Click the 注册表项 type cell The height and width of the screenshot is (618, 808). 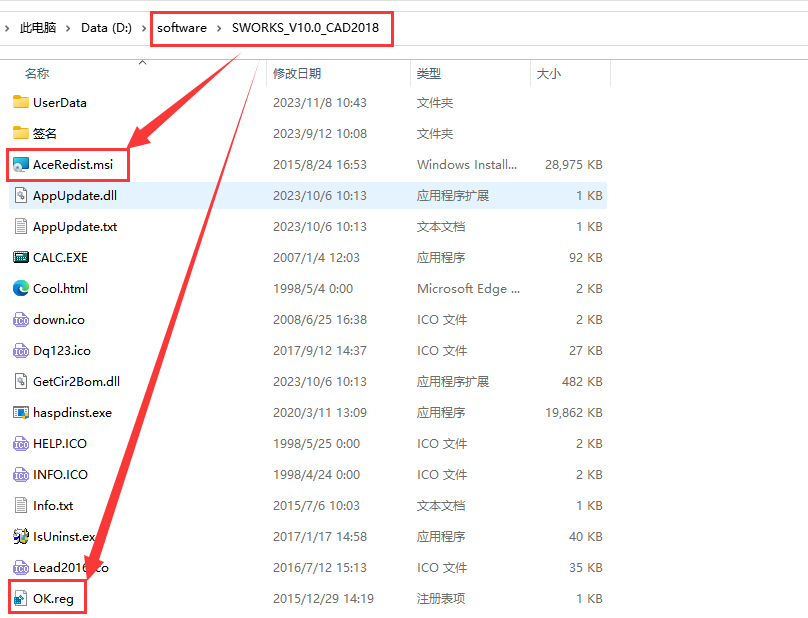(x=441, y=599)
